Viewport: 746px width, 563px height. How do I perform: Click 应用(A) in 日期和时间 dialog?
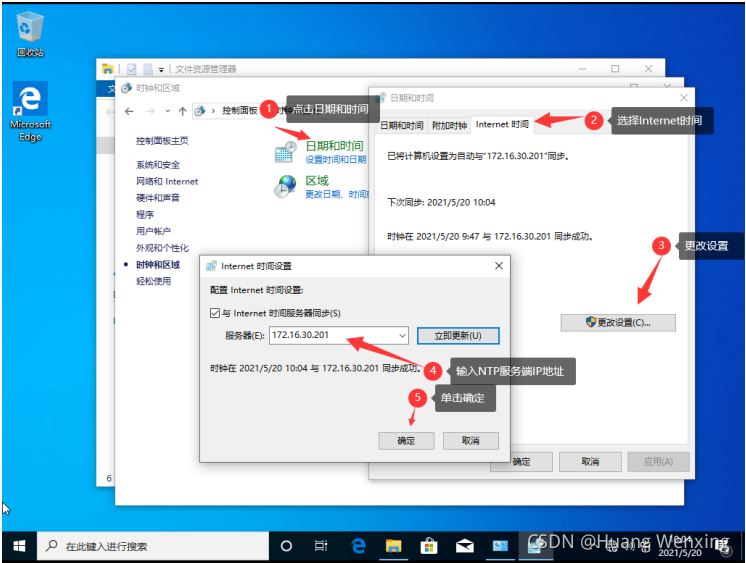click(x=658, y=462)
